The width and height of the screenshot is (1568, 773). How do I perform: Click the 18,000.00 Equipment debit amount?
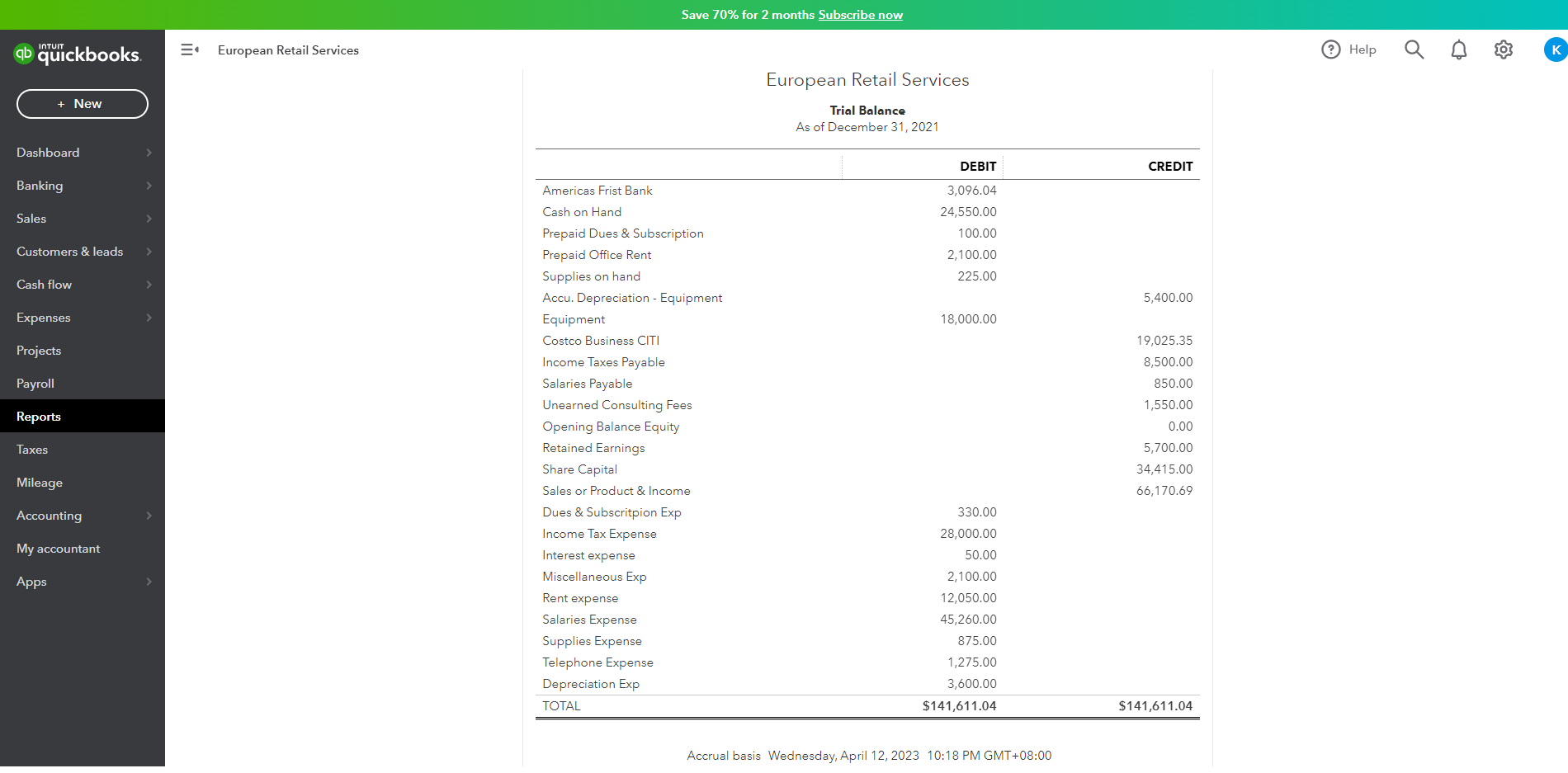(x=968, y=319)
